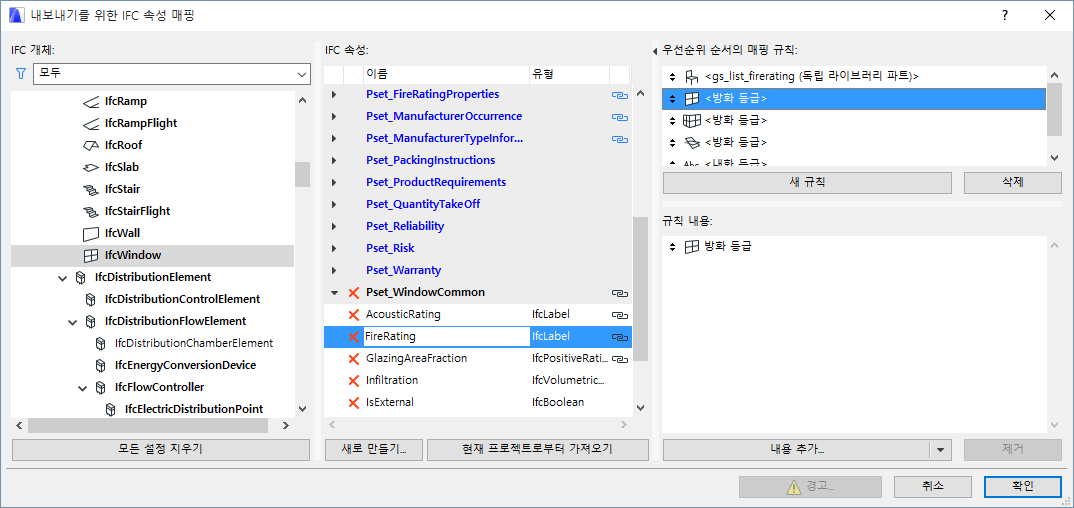The height and width of the screenshot is (508, 1074).
Task: Click the 모든 설정 지우기 button
Action: click(x=161, y=450)
